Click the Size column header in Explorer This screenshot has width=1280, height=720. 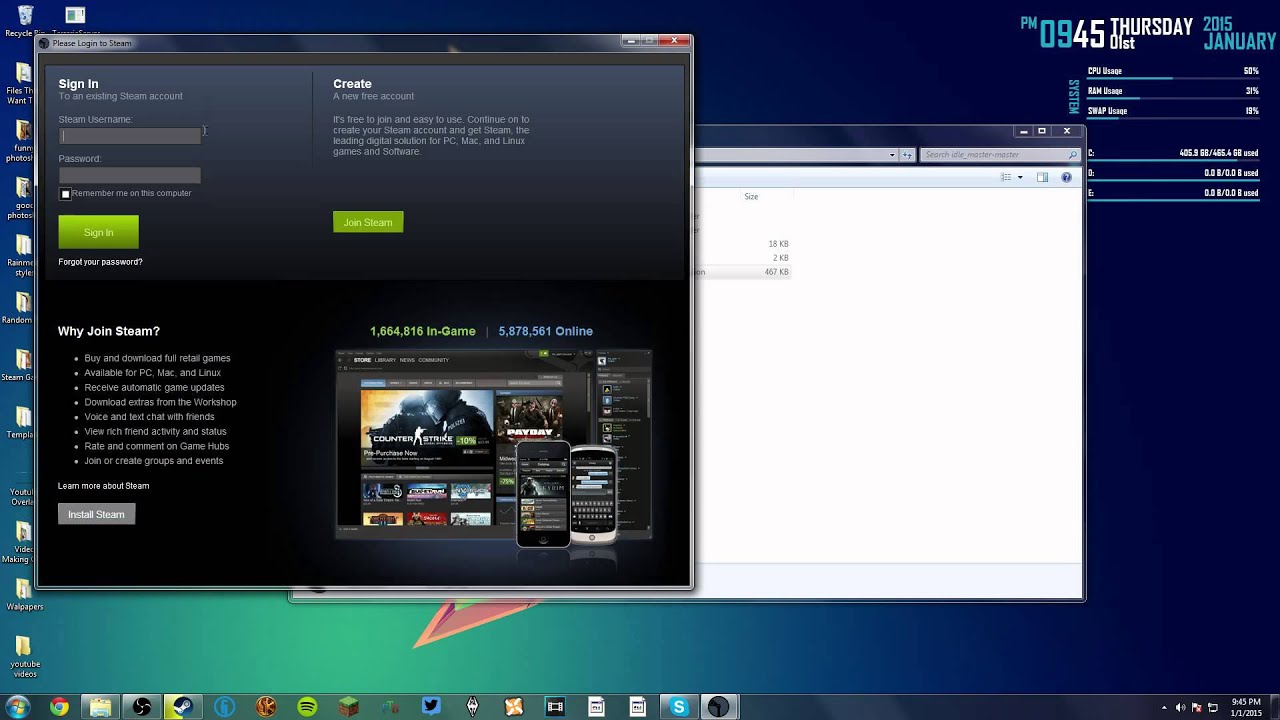[x=751, y=197]
